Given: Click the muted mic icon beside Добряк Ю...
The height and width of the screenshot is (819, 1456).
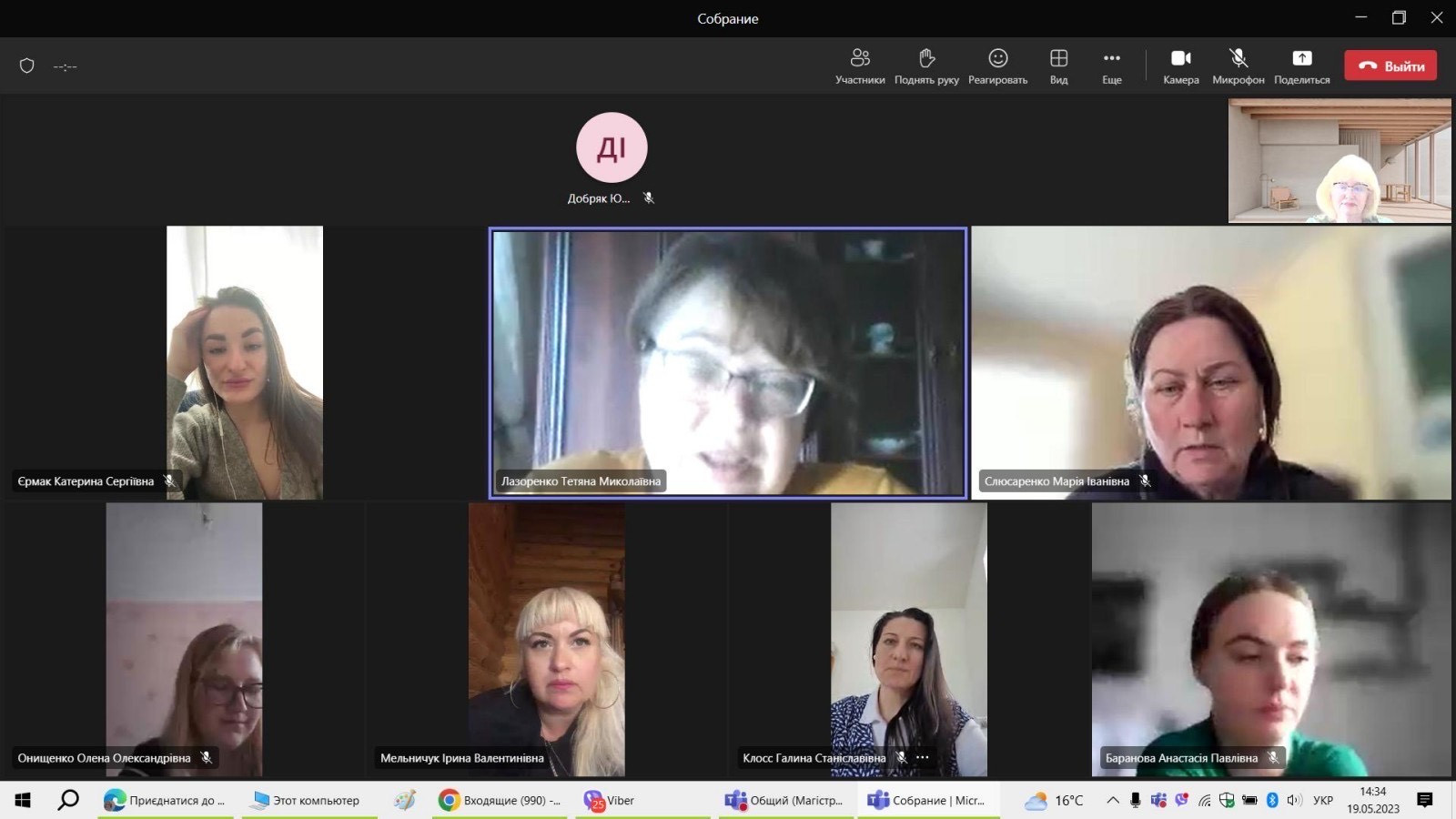Looking at the screenshot, I should (649, 197).
